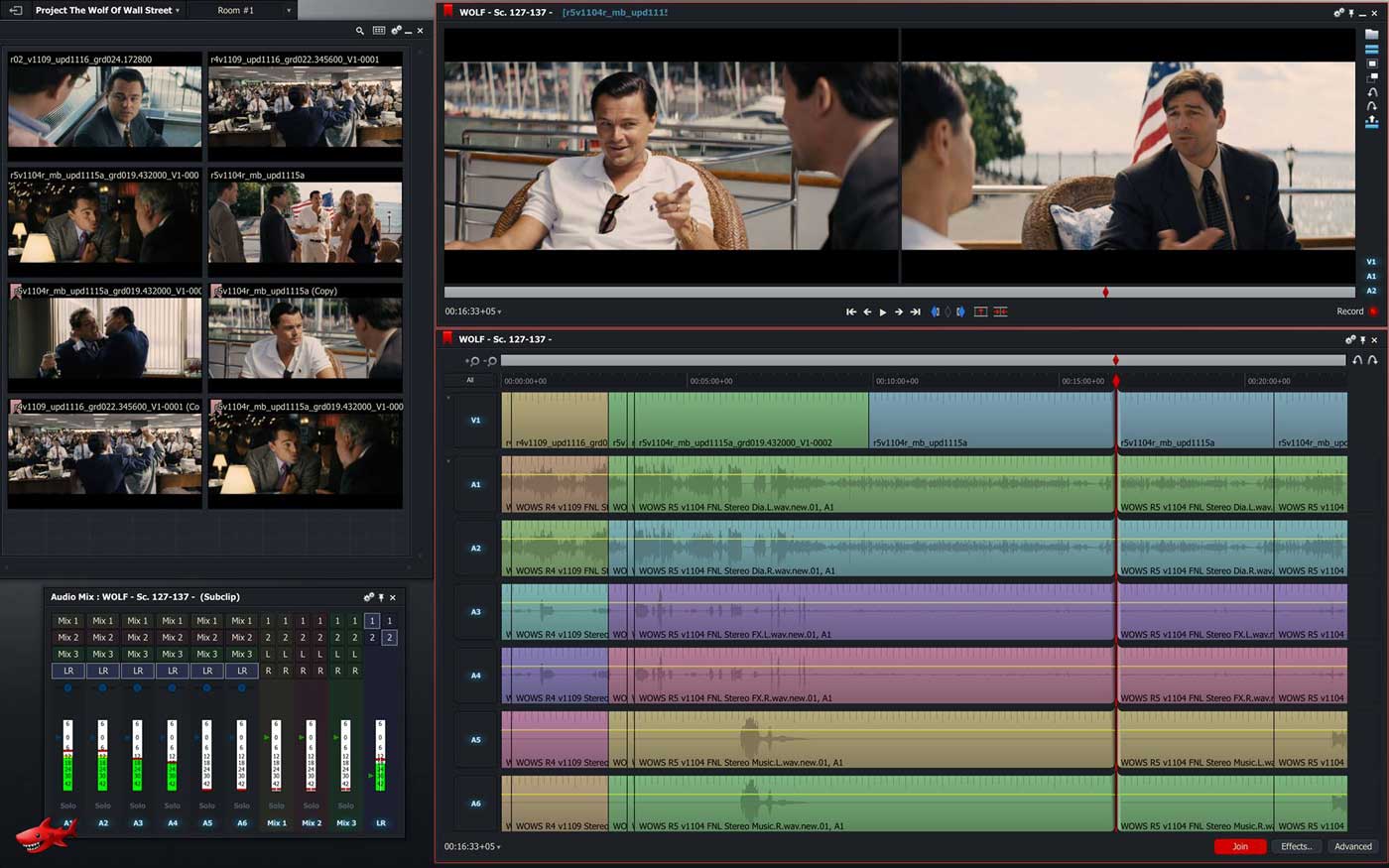Open the Effects.. button
1389x868 pixels.
click(x=1297, y=846)
